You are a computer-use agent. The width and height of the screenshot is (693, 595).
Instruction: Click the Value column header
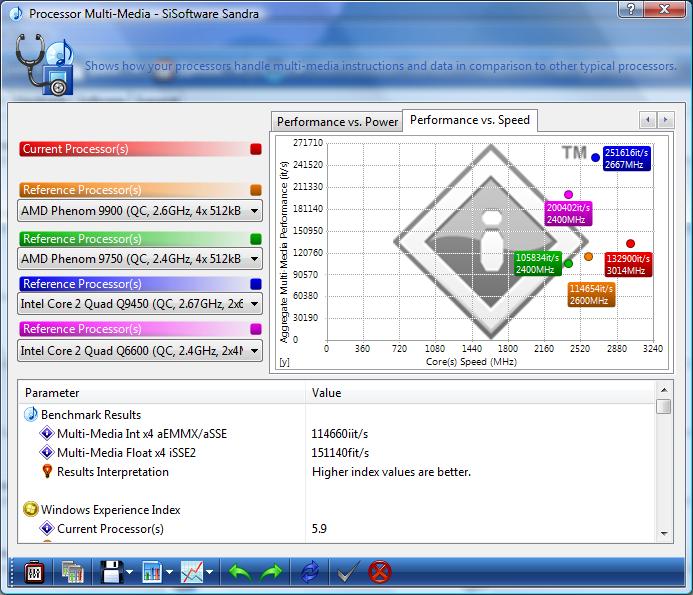480,393
